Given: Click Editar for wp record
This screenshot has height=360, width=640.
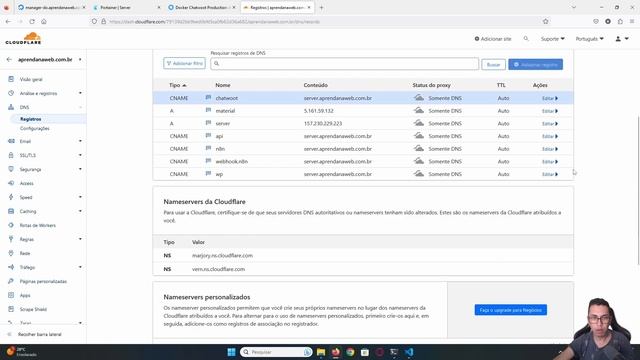Looking at the screenshot, I should (550, 174).
